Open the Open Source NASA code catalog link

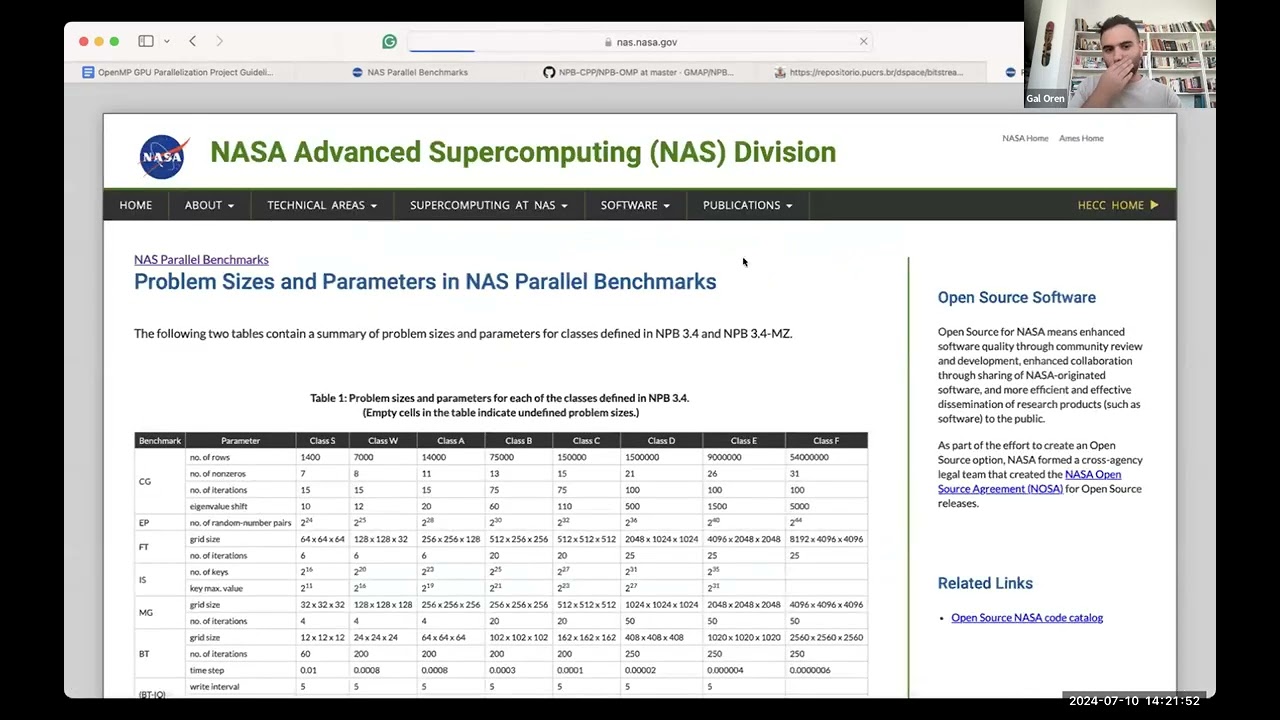(x=1027, y=617)
